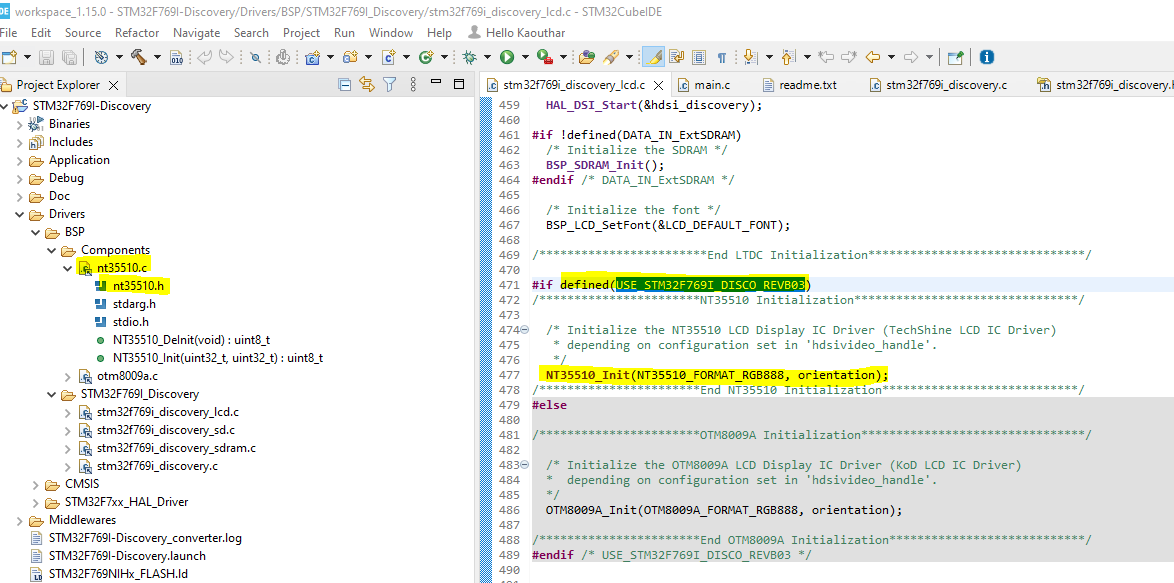This screenshot has width=1174, height=583.
Task: Toggle the Filter in Project Explorer
Action: coord(389,84)
